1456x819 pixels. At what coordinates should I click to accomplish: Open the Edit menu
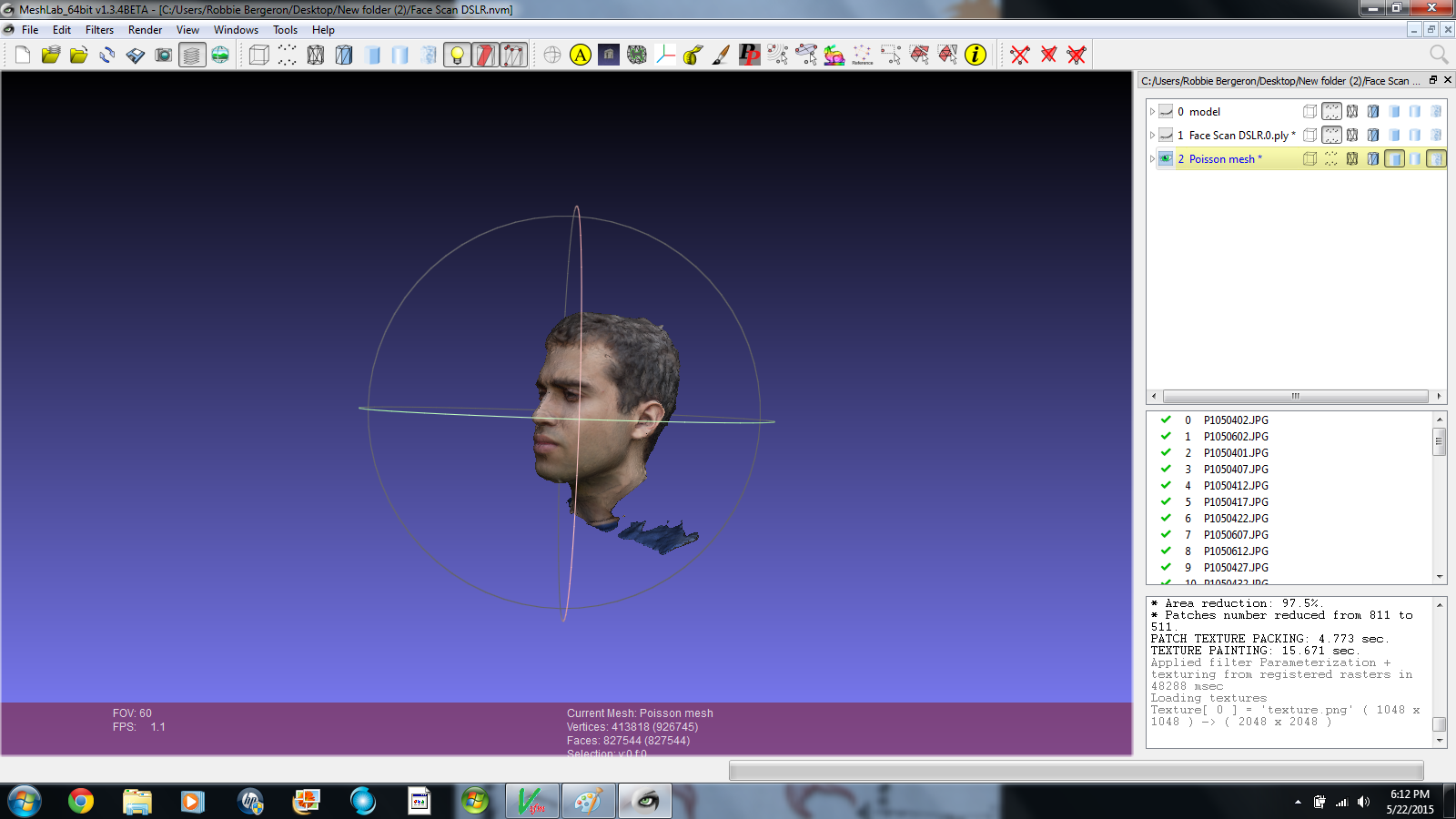pos(62,30)
